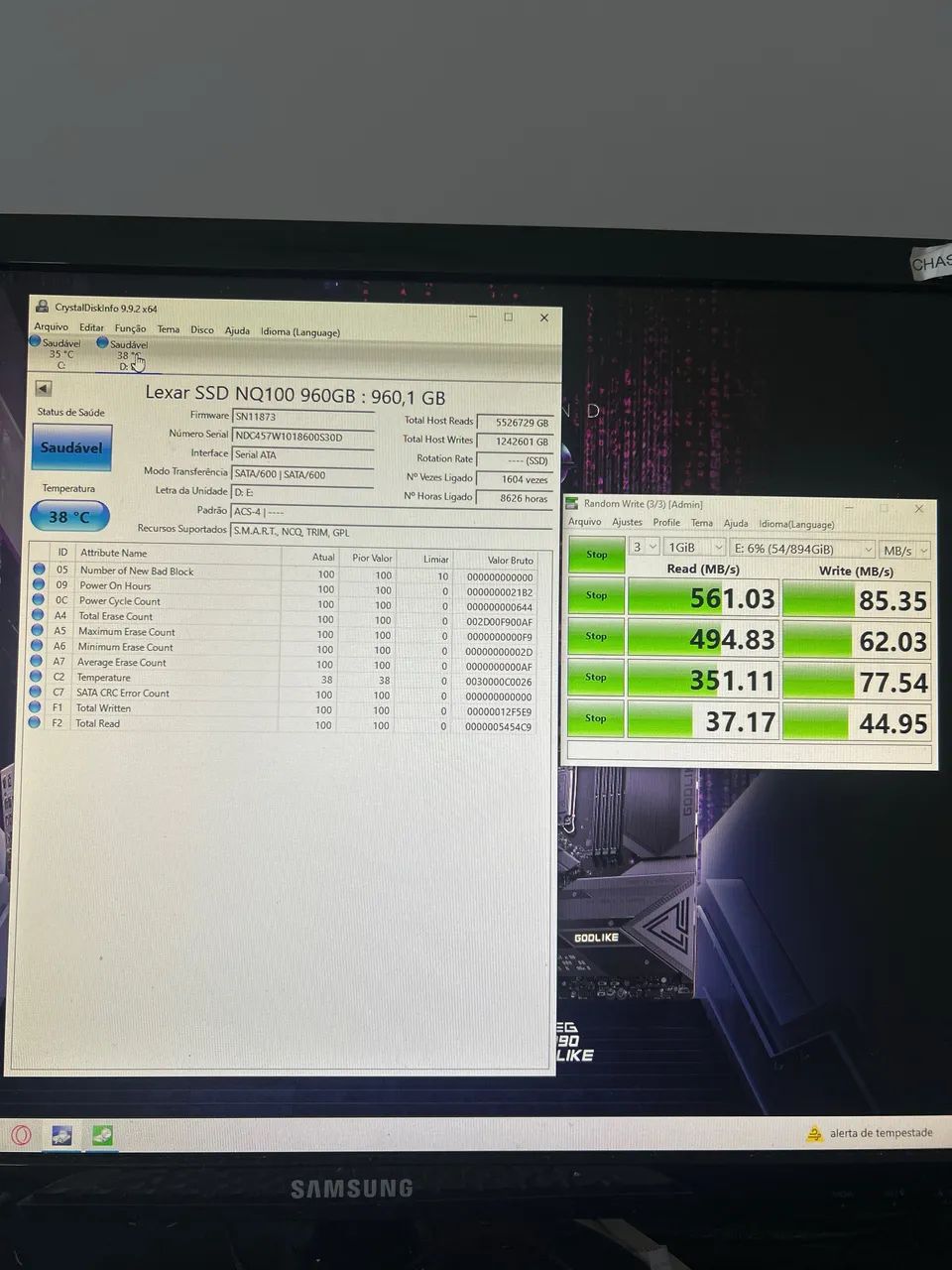Click the CrystalDiskInfo title bar app icon
Viewport: 952px width, 1270px height.
pyautogui.click(x=42, y=307)
